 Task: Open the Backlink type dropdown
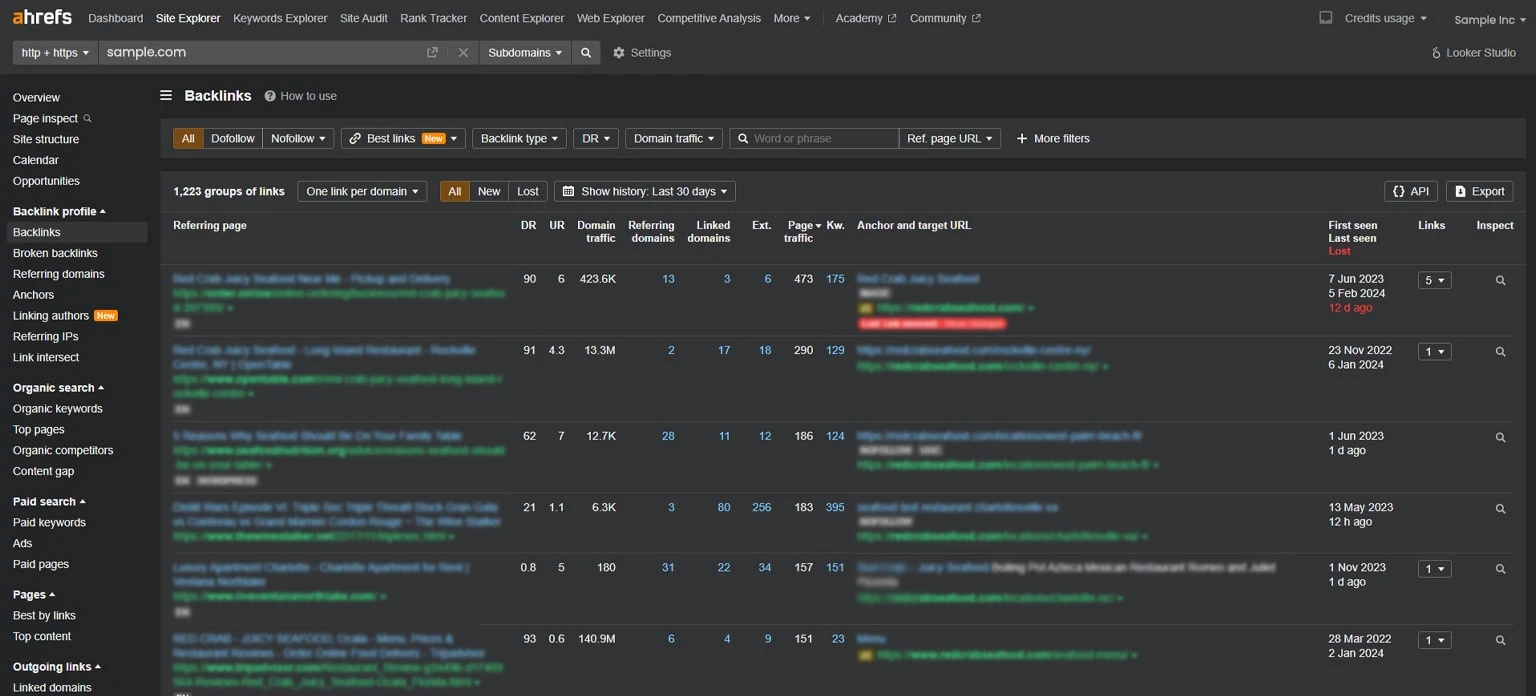[520, 138]
